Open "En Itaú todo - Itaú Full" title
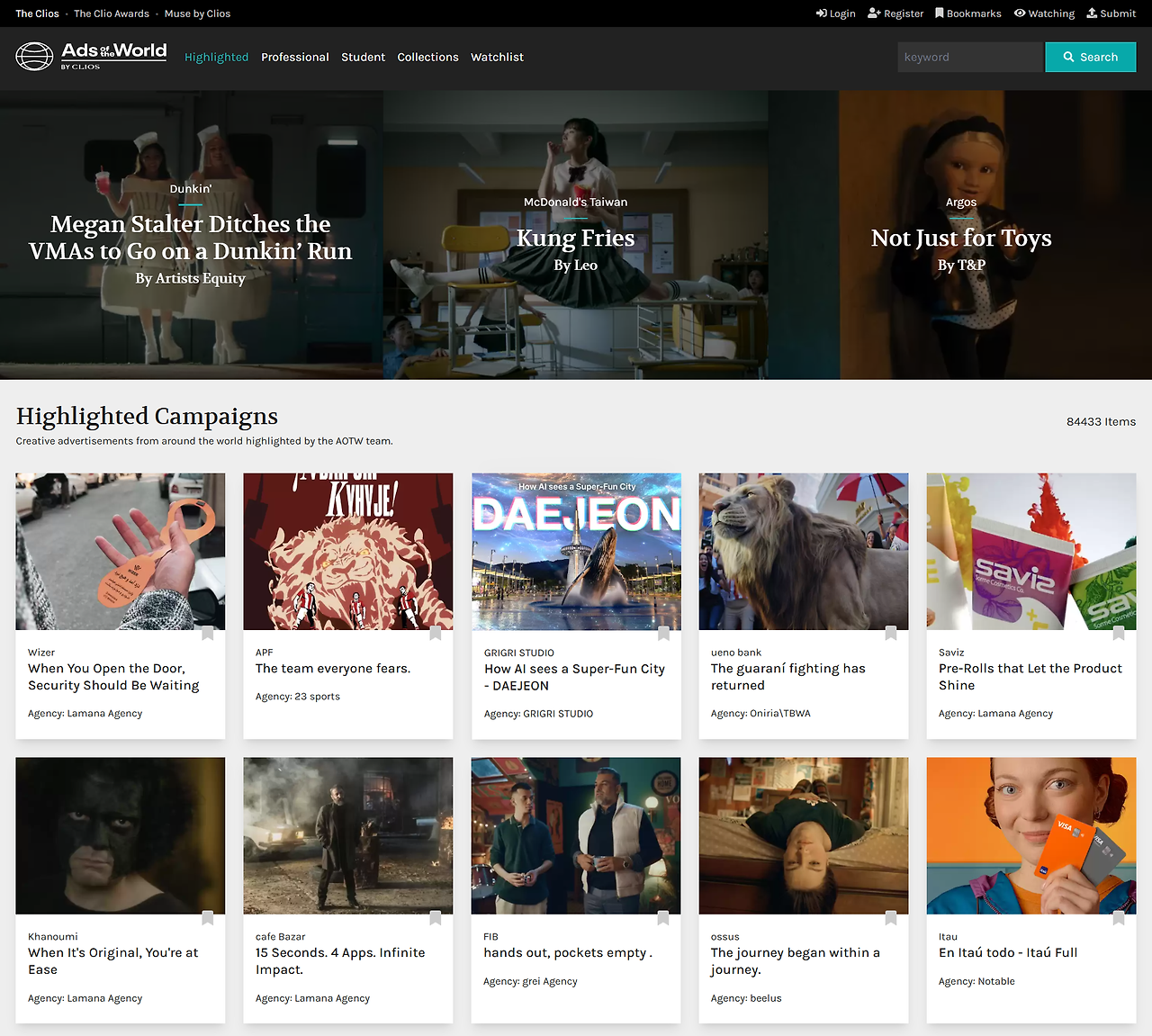Image resolution: width=1152 pixels, height=1036 pixels. point(1008,953)
